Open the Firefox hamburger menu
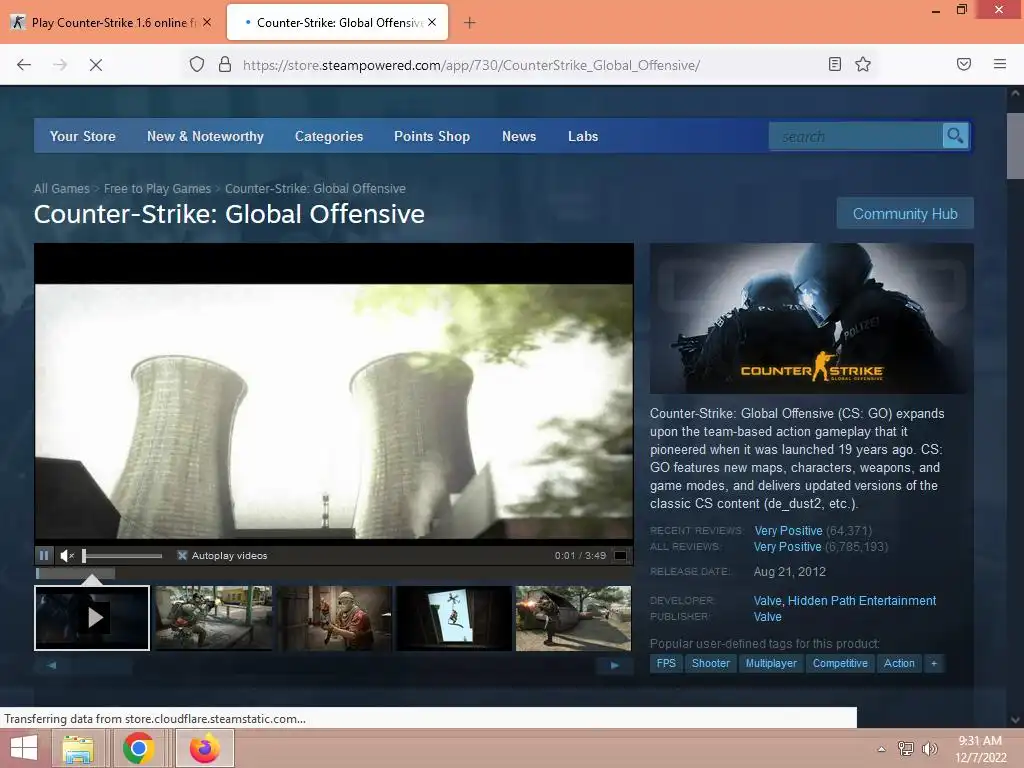1024x768 pixels. click(1000, 64)
